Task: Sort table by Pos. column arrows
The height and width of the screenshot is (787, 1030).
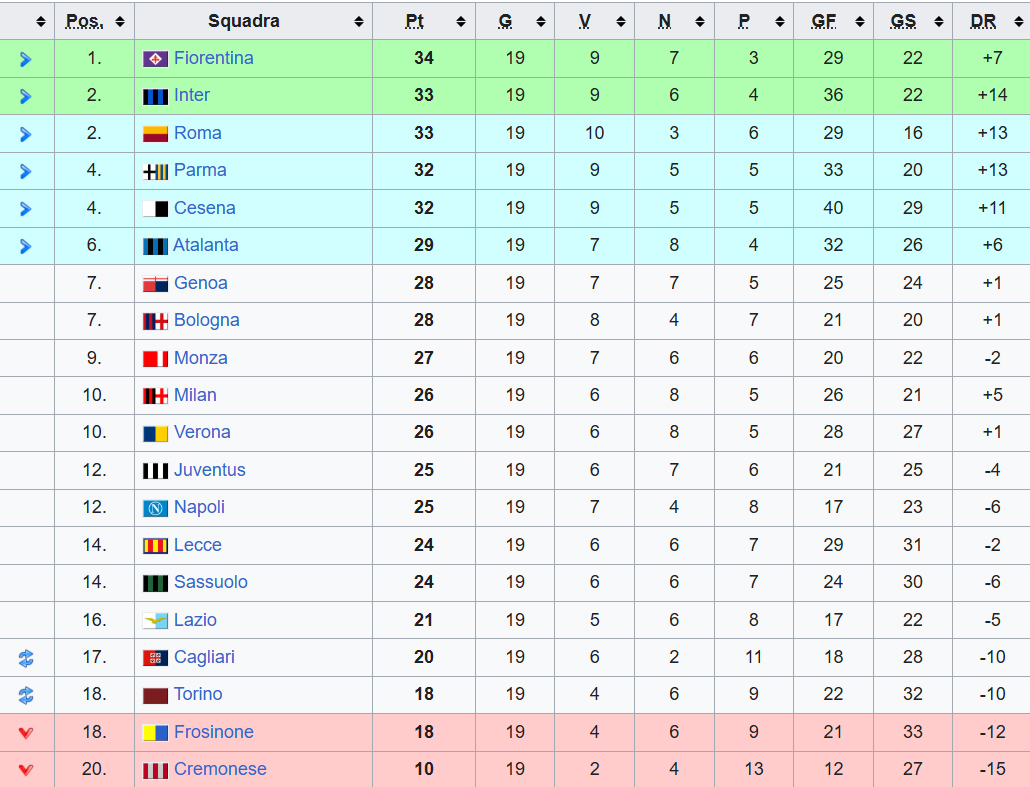Action: click(120, 21)
